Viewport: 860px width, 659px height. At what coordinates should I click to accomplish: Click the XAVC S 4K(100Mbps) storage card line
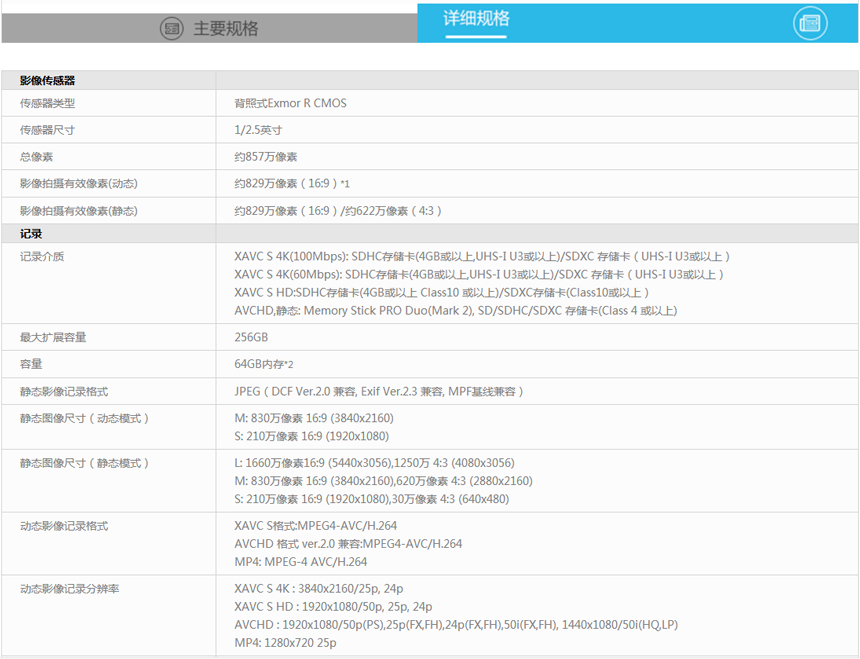pyautogui.click(x=482, y=257)
